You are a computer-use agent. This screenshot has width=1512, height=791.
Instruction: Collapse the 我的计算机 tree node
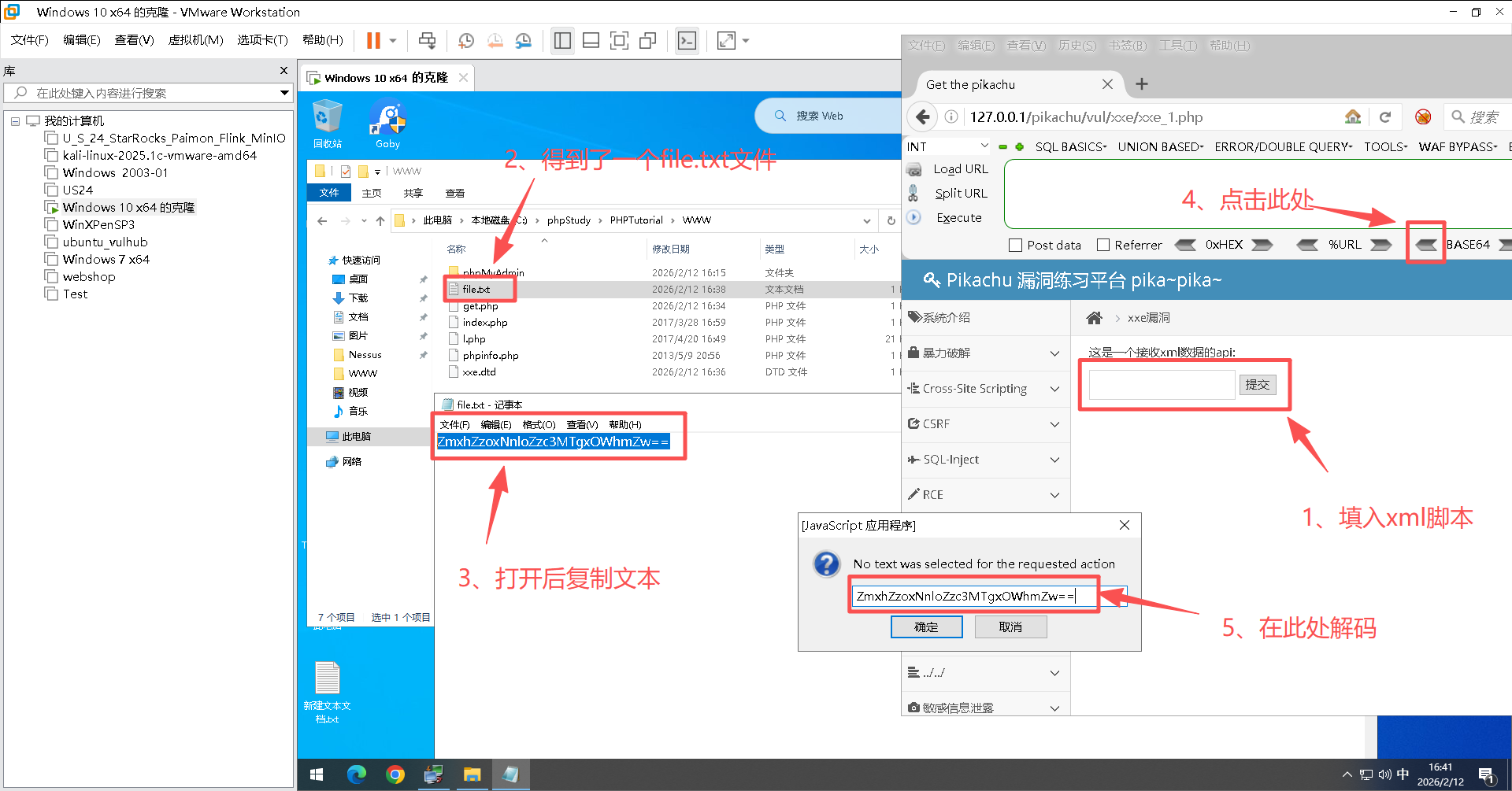[x=15, y=121]
